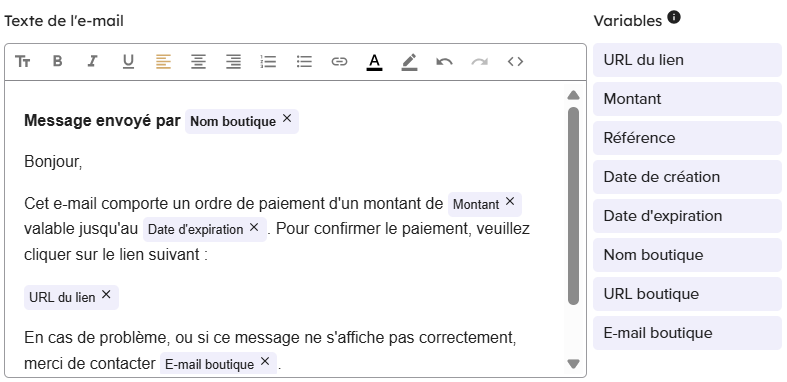787x382 pixels.
Task: Center align the text
Action: (x=198, y=62)
